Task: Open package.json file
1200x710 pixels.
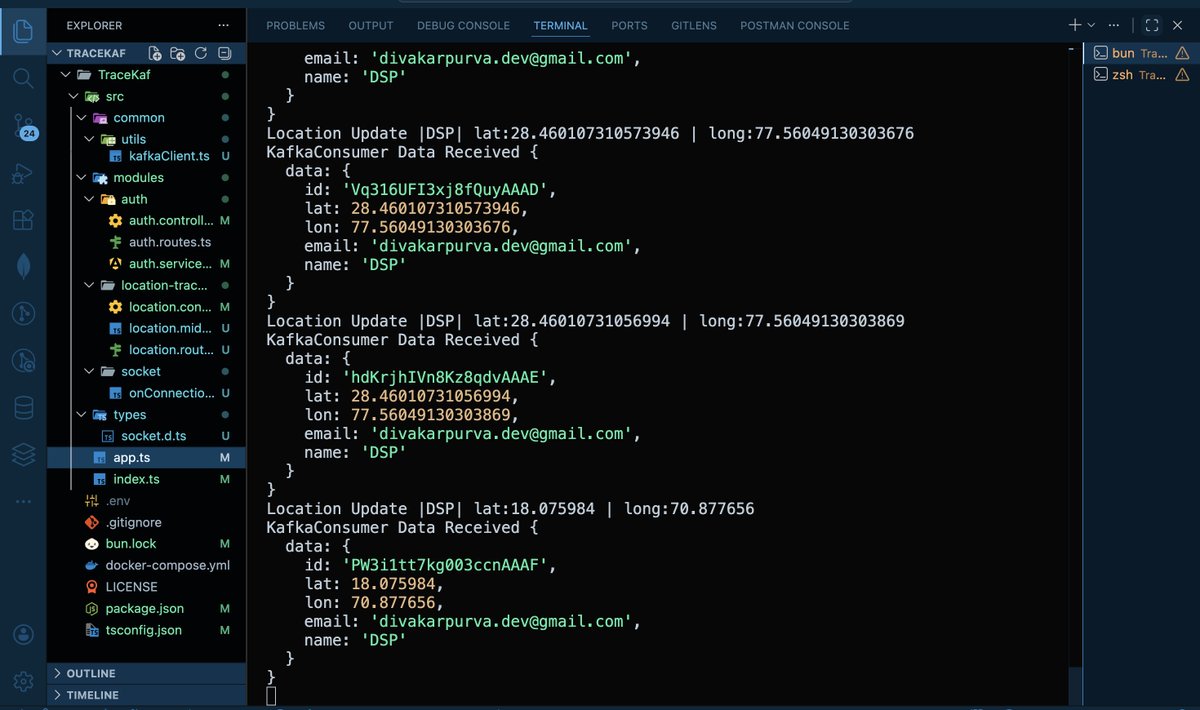Action: point(146,608)
